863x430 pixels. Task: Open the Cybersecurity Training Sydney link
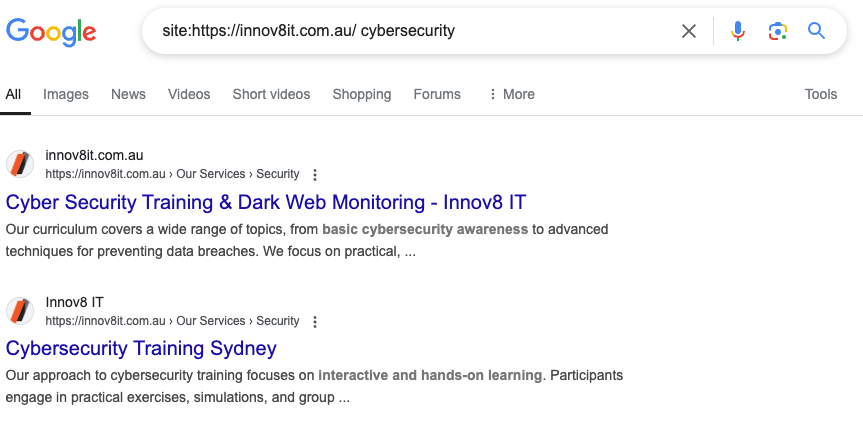141,349
